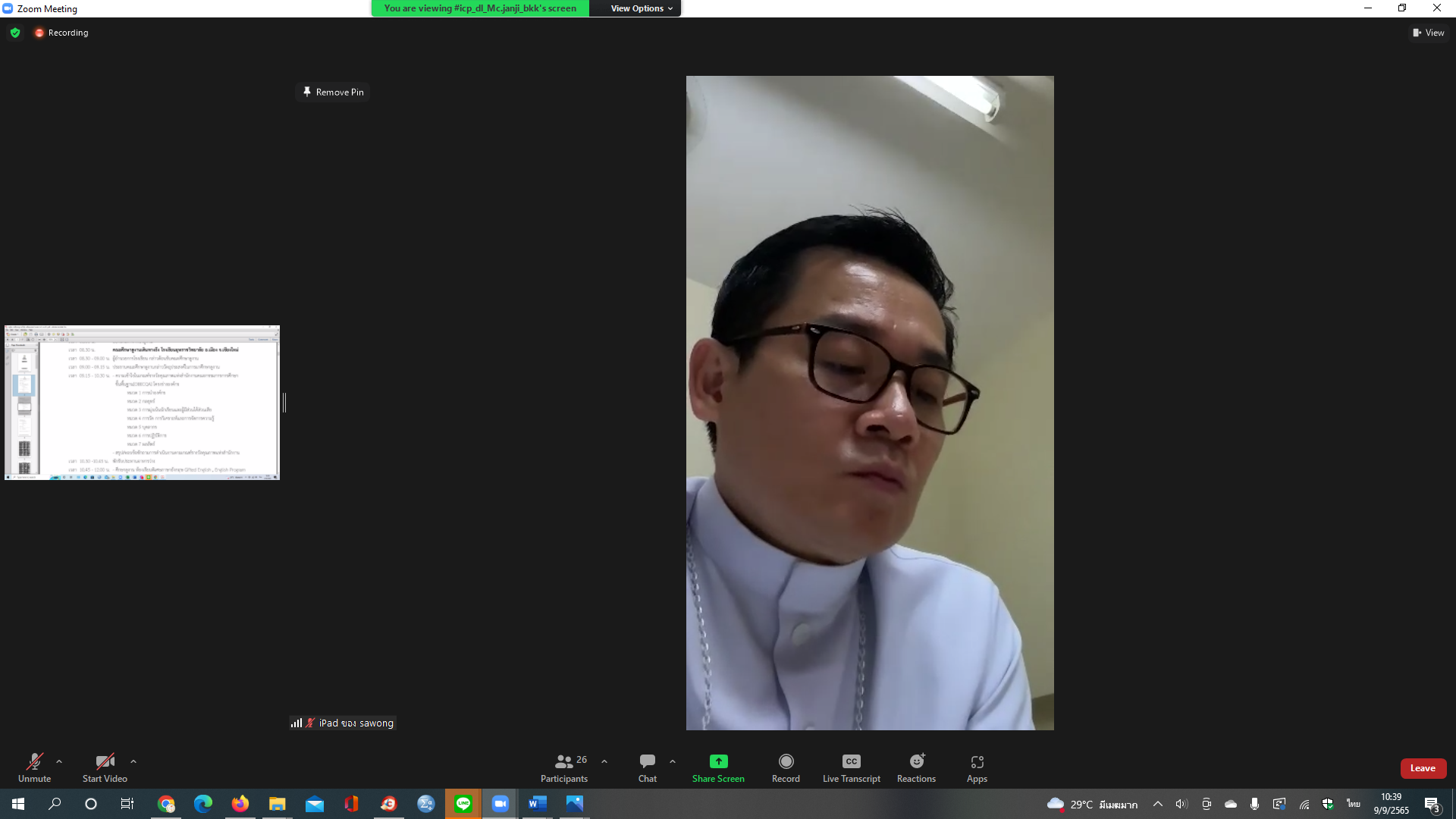Expand audio options arrow next to Unmute

pyautogui.click(x=59, y=761)
